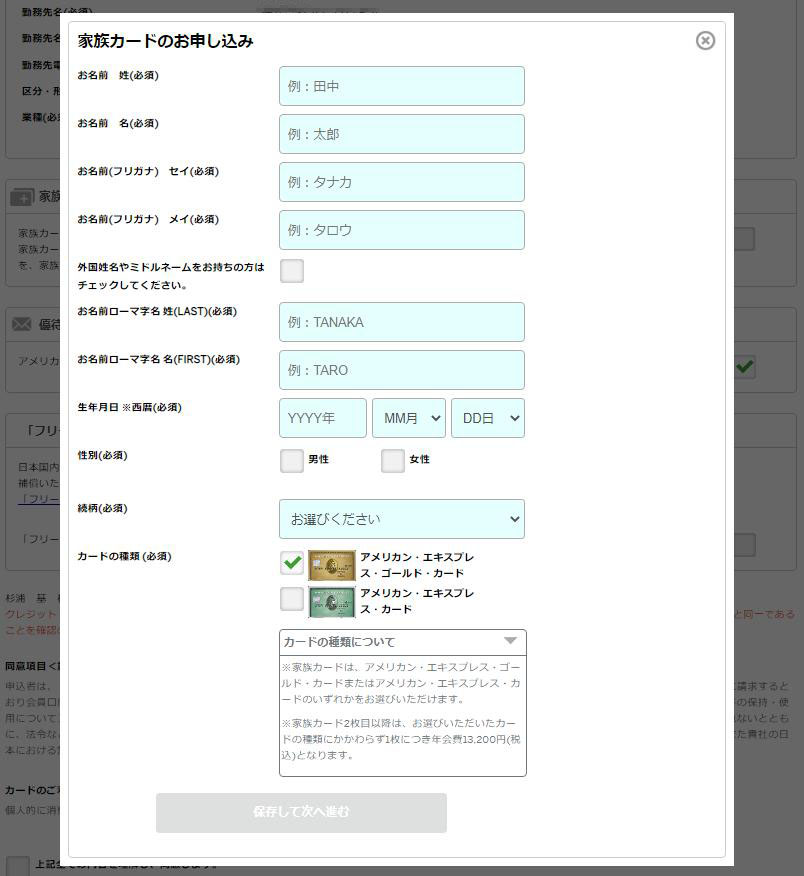Click the green card thumbnail image
The image size is (804, 876).
point(332,602)
